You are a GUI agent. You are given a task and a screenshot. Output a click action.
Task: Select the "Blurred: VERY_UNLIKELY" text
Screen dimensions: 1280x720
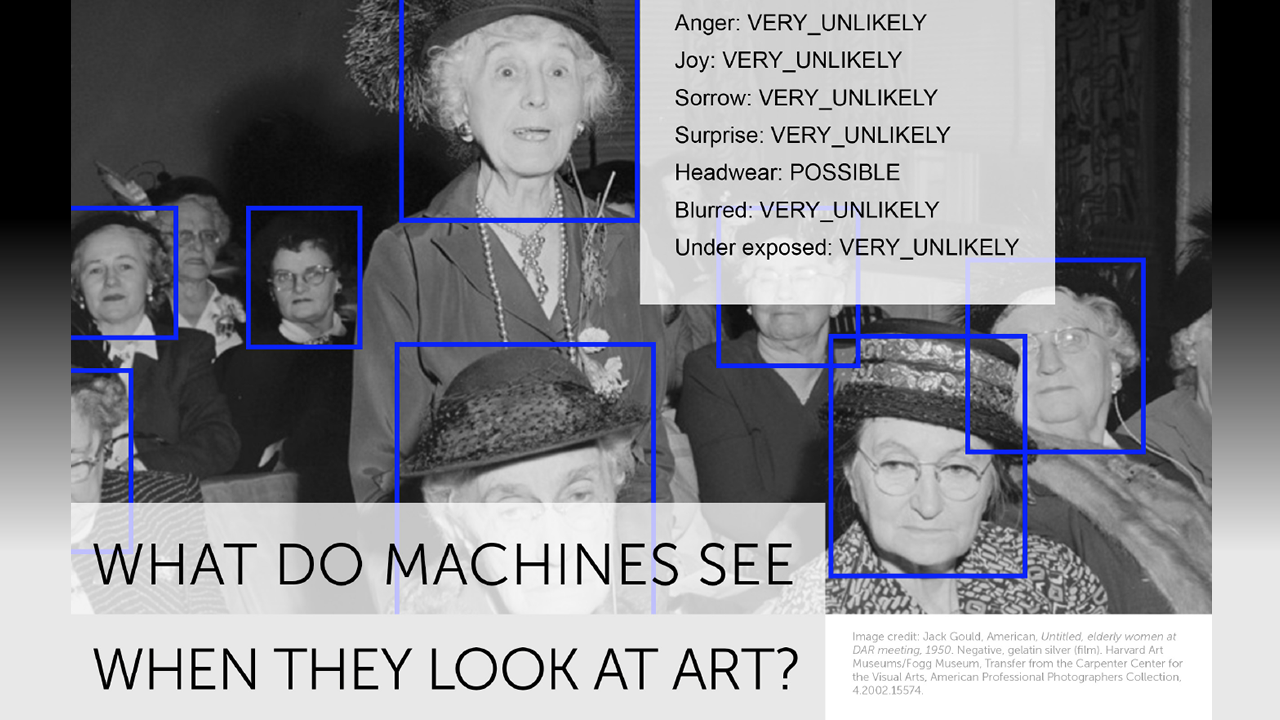pos(807,210)
